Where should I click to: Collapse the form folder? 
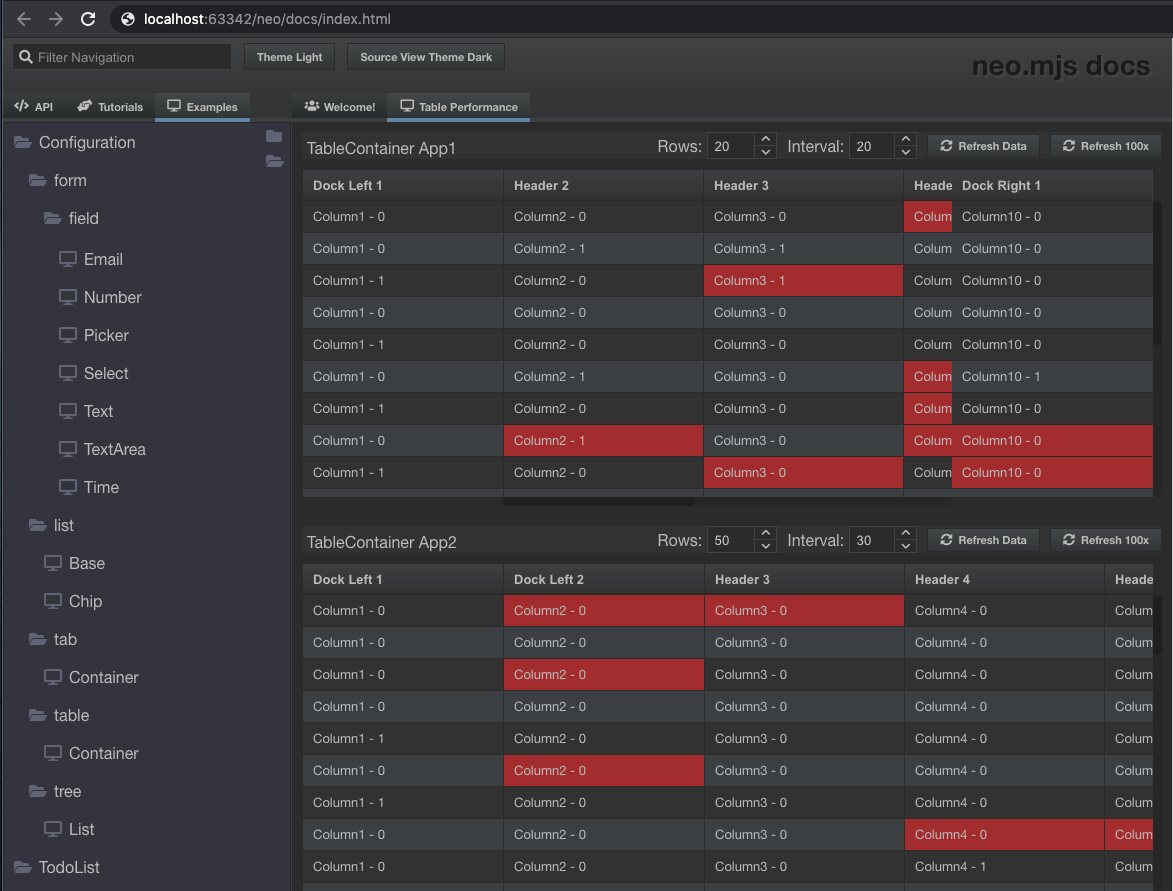click(x=37, y=180)
